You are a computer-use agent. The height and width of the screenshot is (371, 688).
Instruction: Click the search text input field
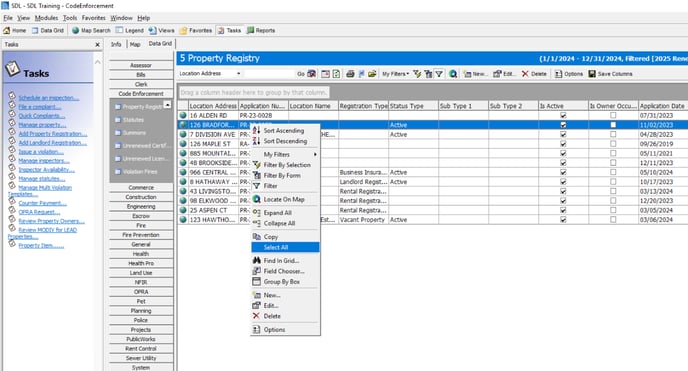click(269, 74)
